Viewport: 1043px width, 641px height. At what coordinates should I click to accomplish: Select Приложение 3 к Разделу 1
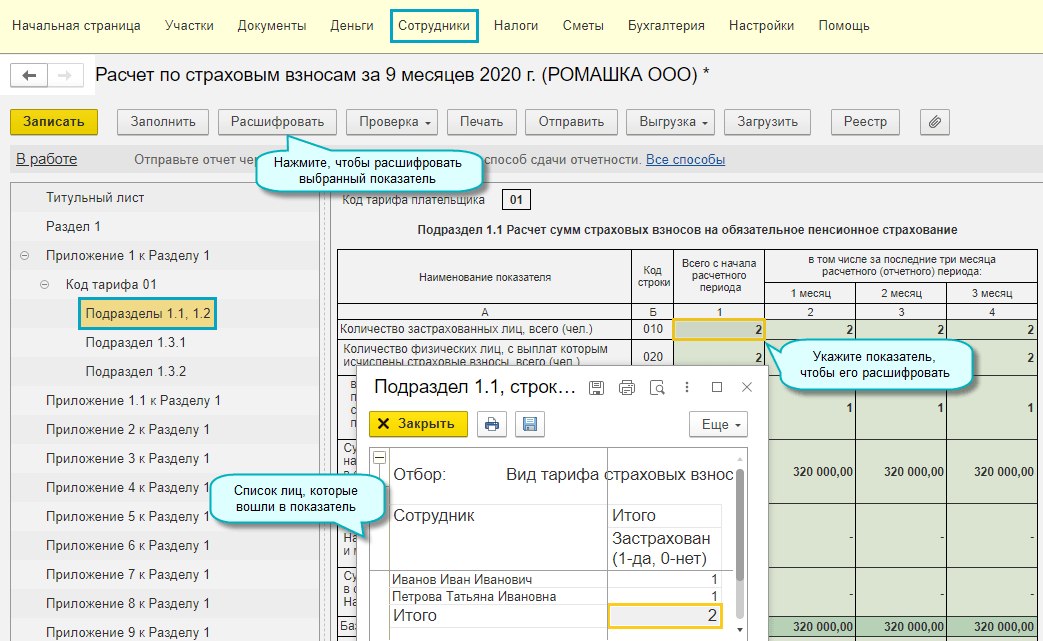point(128,459)
